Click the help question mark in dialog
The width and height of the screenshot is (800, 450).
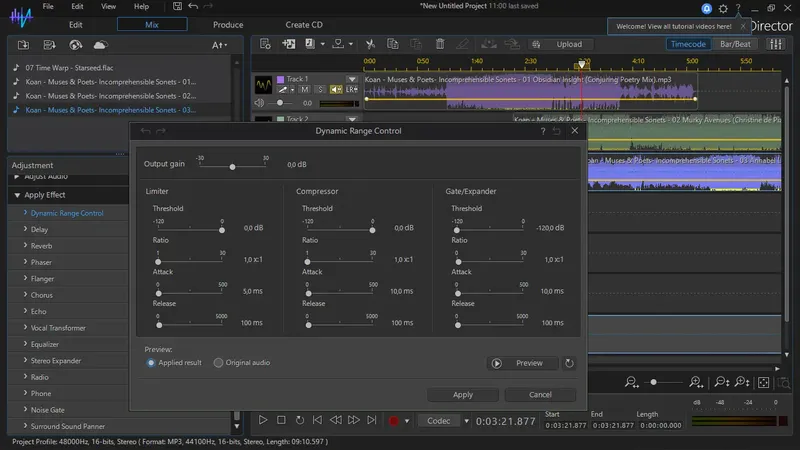543,131
